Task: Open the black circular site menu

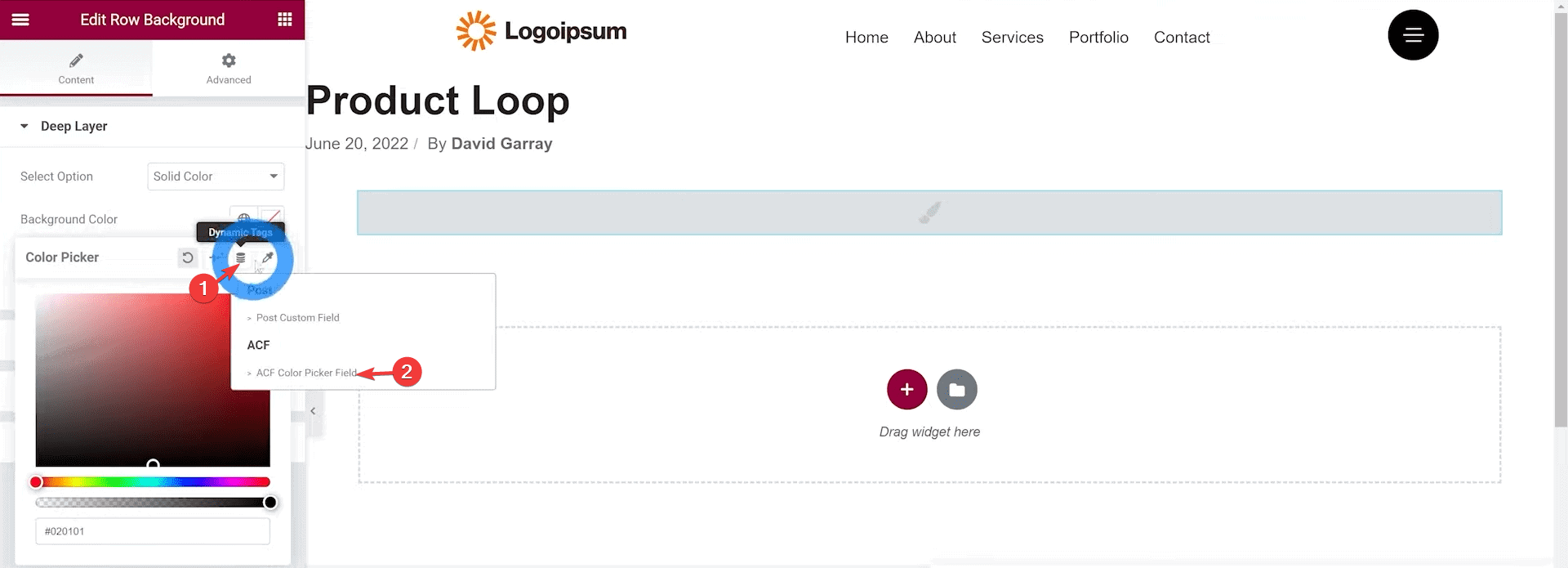Action: click(x=1413, y=35)
